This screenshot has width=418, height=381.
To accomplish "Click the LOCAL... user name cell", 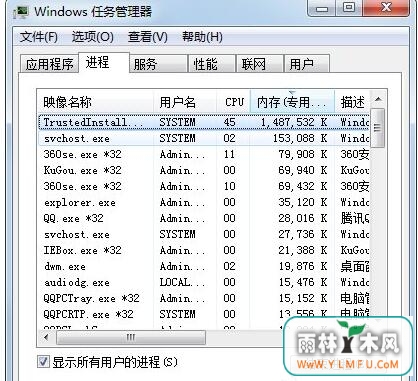I will point(182,282).
